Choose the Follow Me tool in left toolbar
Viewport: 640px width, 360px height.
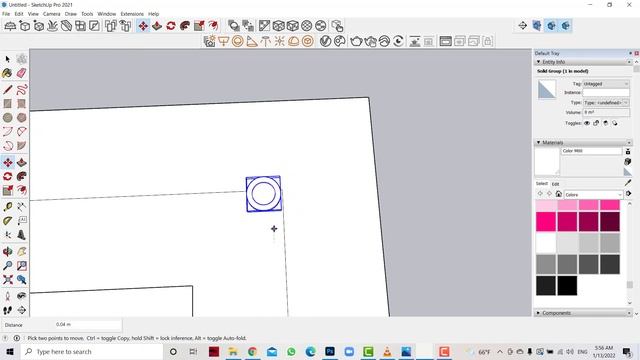(x=22, y=176)
